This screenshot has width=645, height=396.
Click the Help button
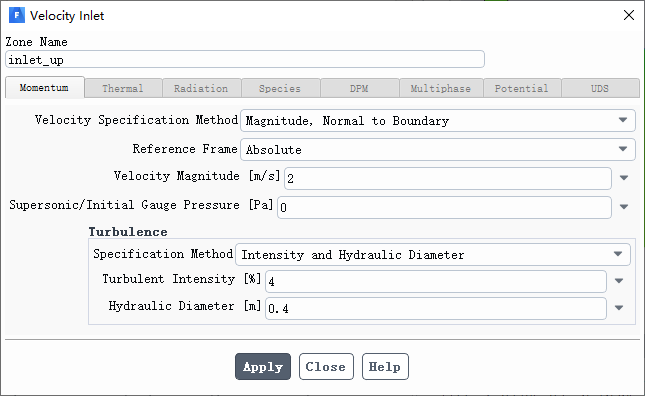pos(385,366)
